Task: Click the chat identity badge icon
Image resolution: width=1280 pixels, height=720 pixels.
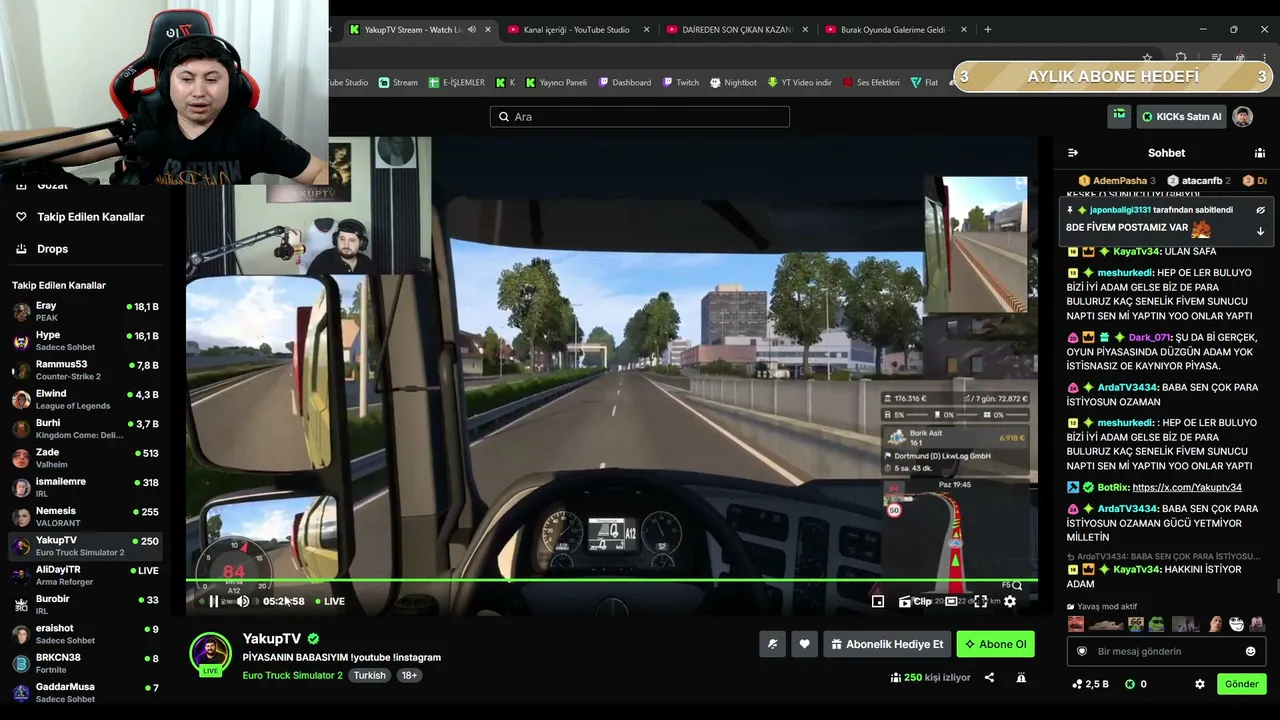Action: [1081, 651]
